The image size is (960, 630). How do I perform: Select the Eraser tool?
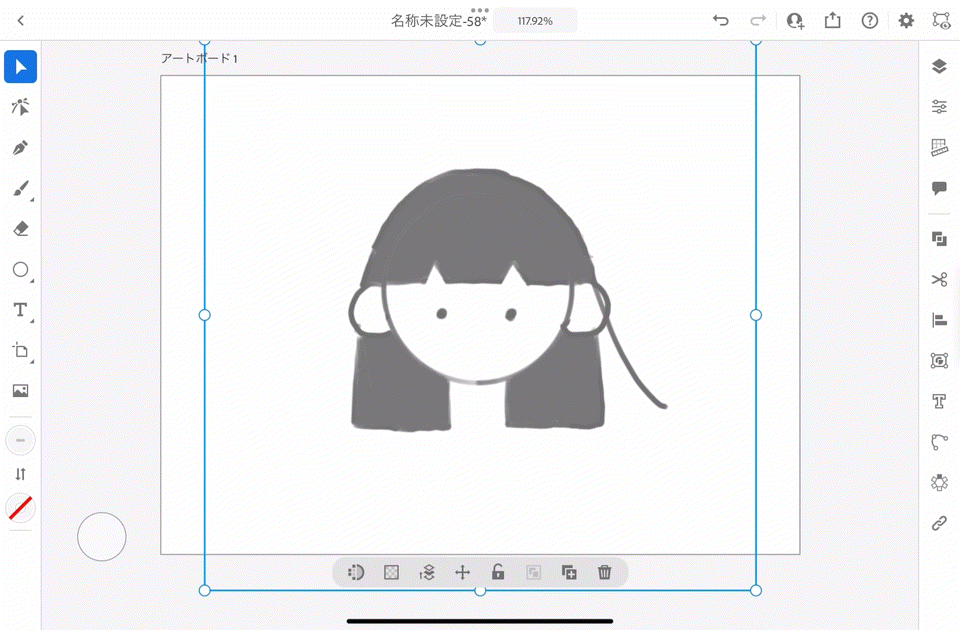pos(20,229)
